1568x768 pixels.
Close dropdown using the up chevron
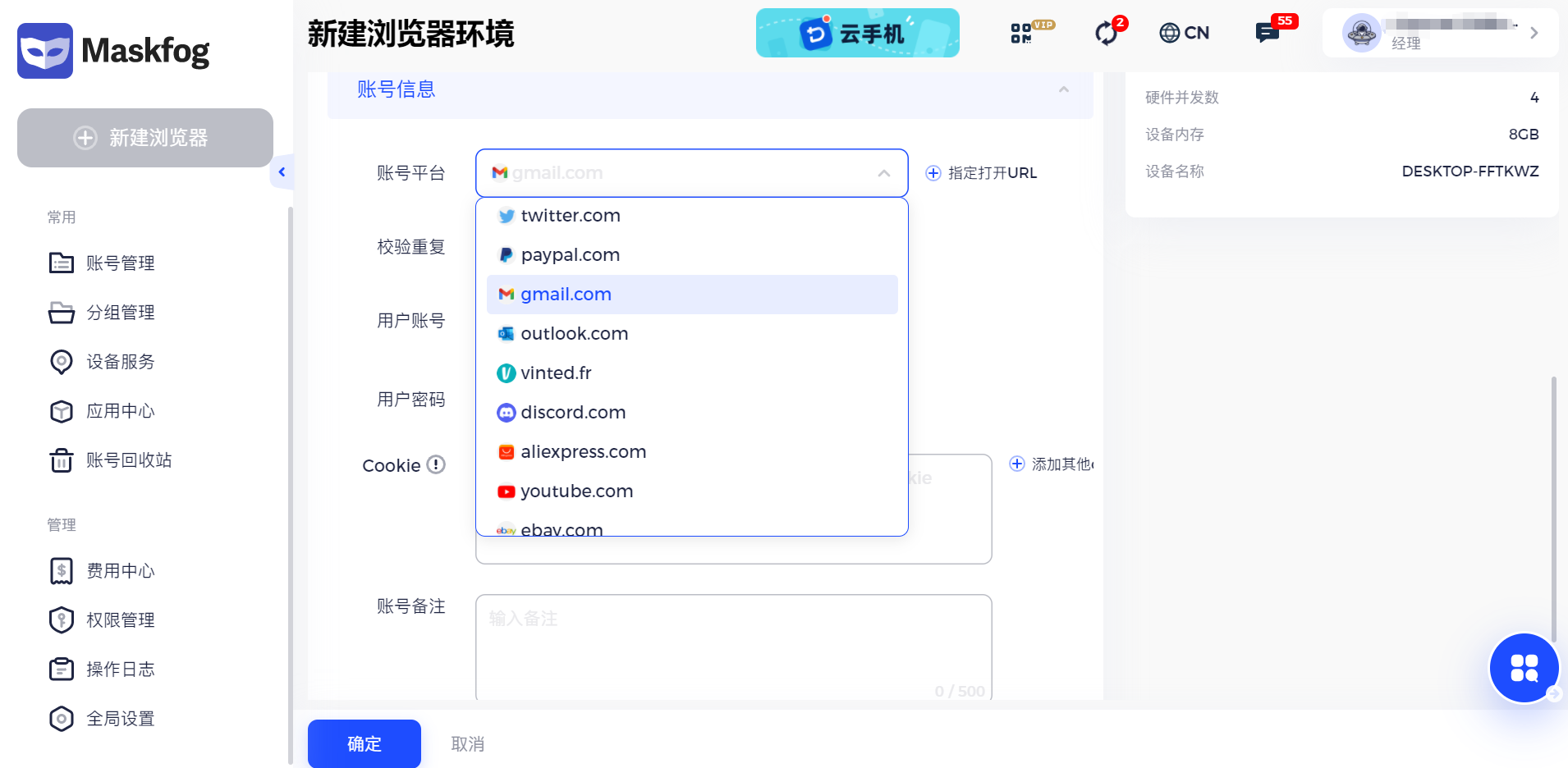(x=884, y=173)
